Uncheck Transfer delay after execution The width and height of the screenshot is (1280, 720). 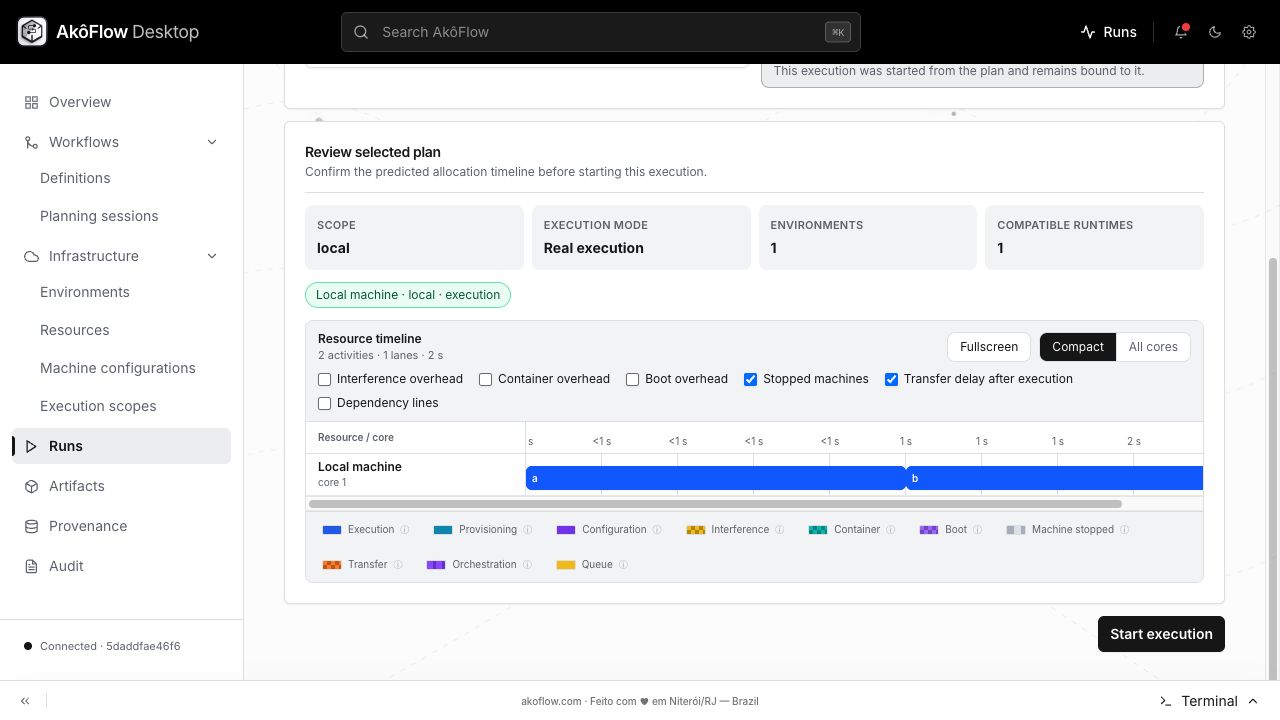point(891,379)
